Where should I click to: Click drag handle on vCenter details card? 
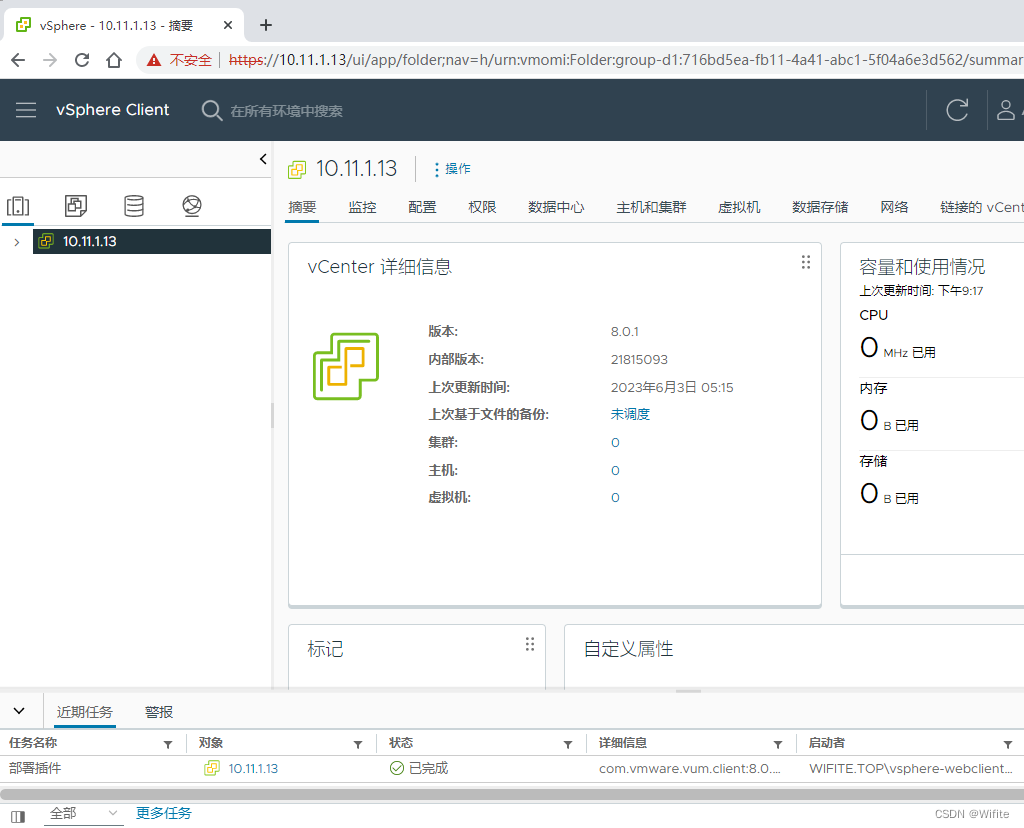click(x=806, y=262)
